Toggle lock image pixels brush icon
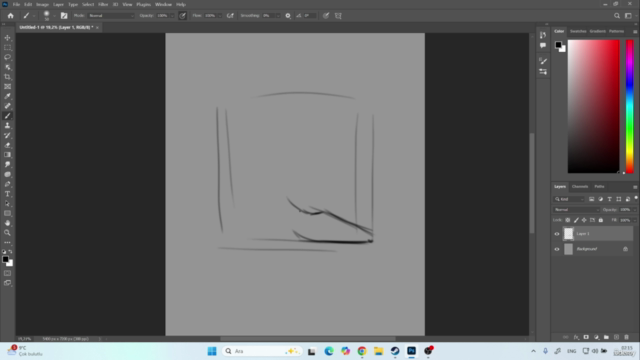Image resolution: width=640 pixels, height=360 pixels. click(x=576, y=220)
